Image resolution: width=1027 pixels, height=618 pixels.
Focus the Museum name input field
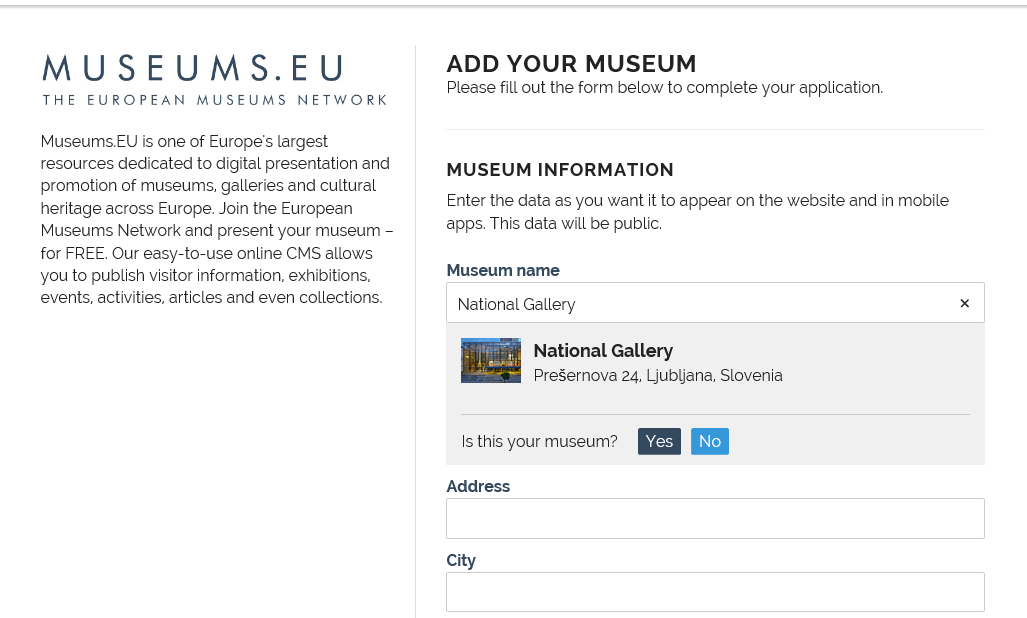(x=700, y=303)
